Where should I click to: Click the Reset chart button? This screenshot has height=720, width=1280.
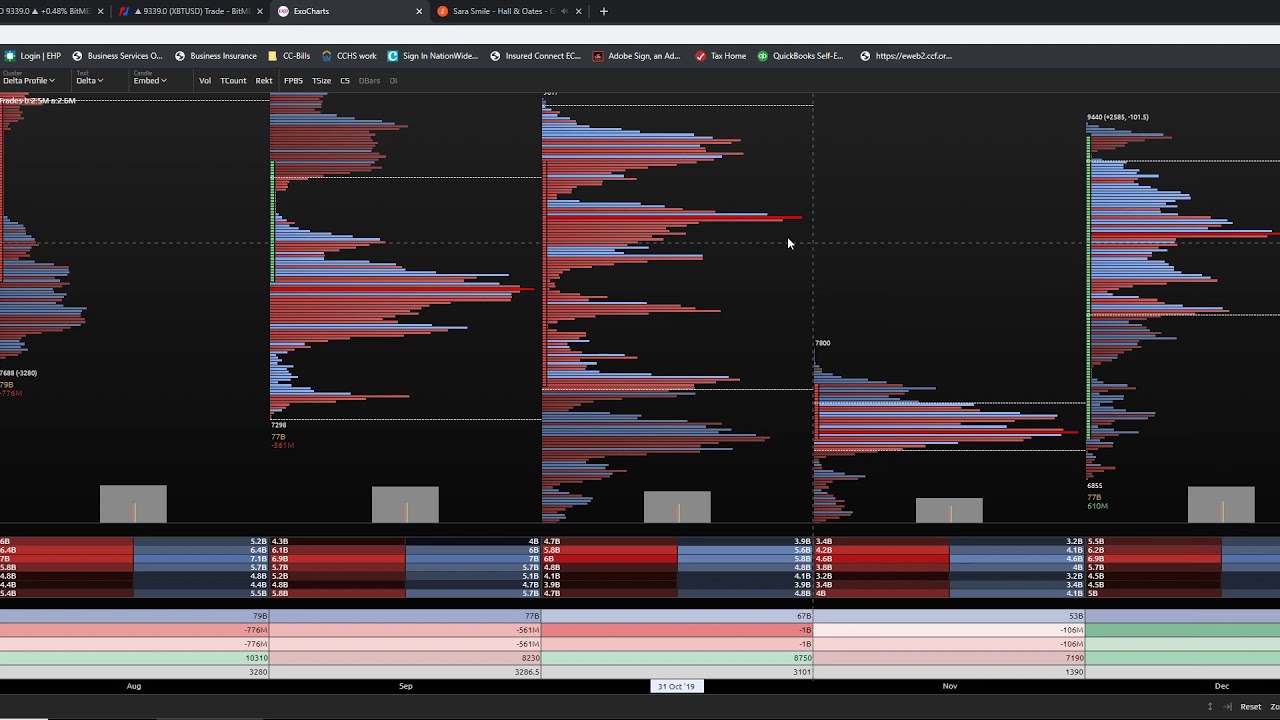(1251, 706)
